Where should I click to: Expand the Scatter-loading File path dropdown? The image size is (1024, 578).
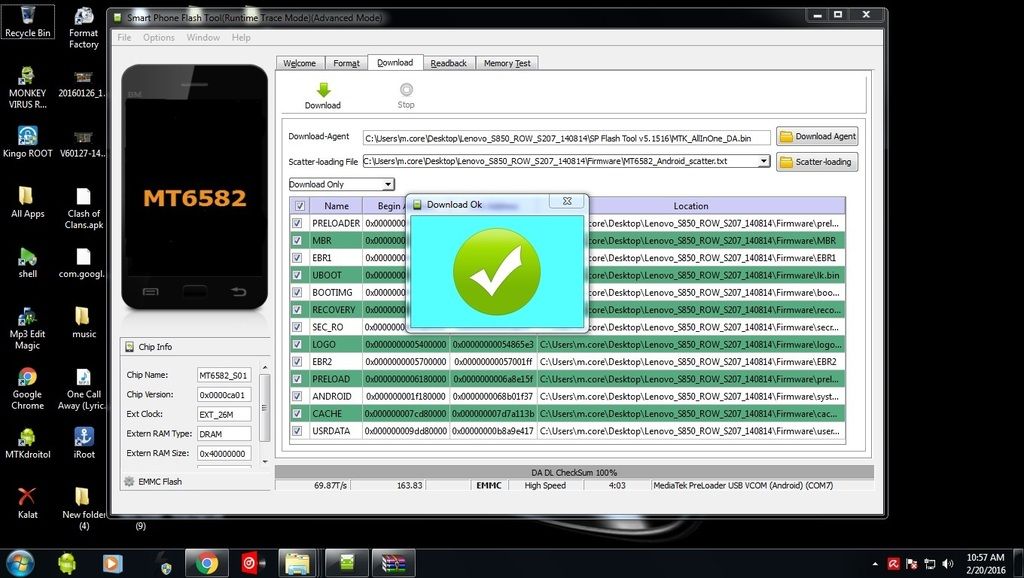764,161
